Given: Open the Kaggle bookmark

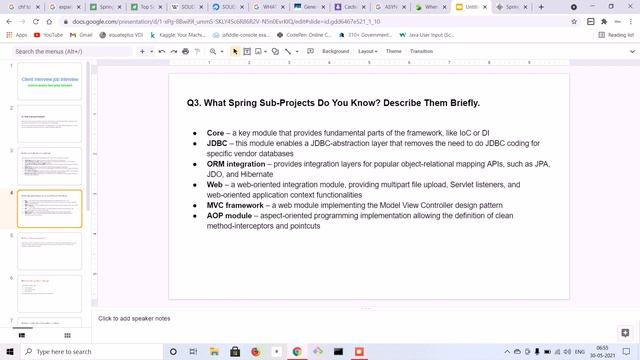Looking at the screenshot, I should pos(178,35).
